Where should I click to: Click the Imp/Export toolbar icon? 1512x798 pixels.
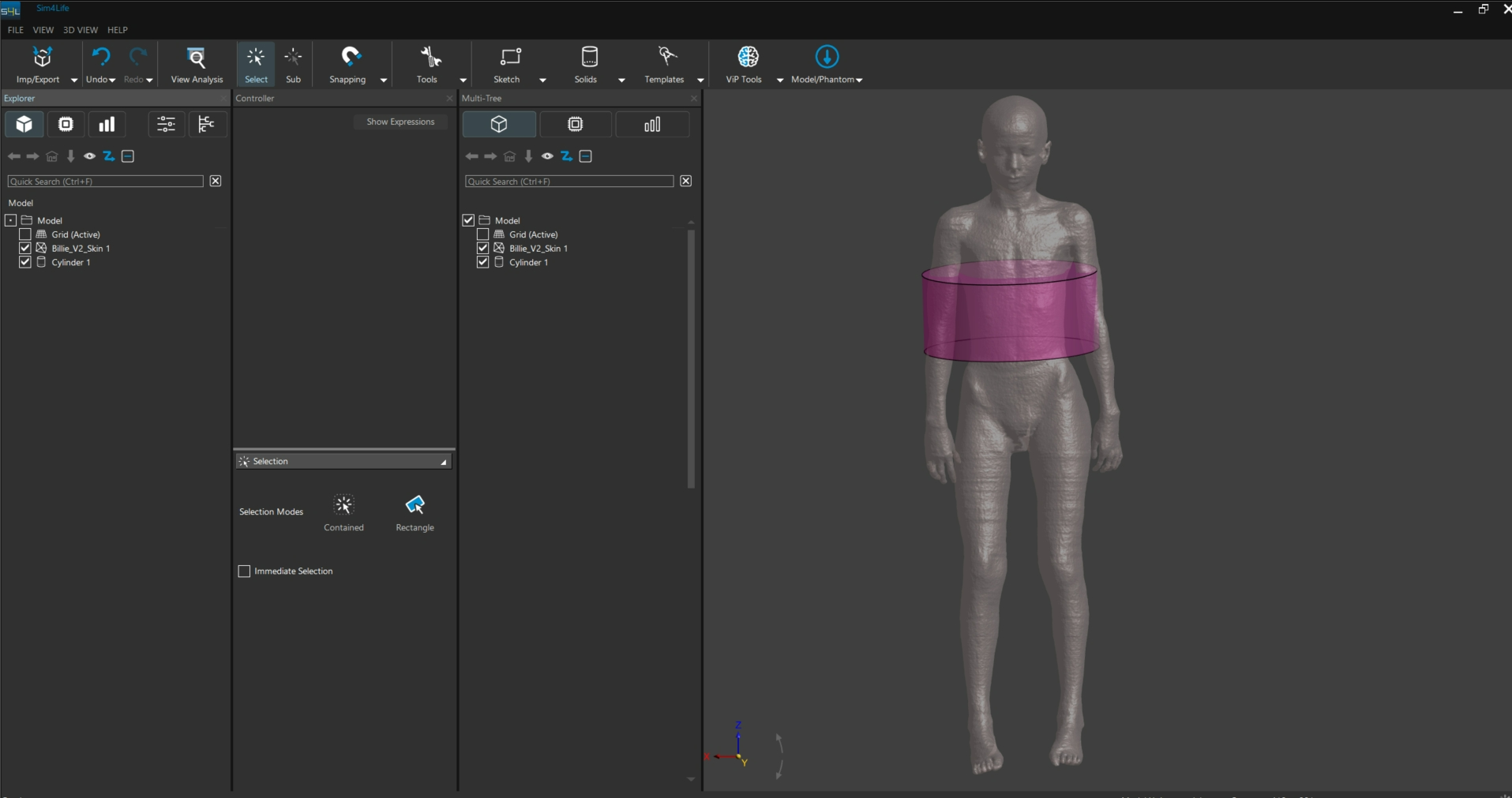click(42, 58)
